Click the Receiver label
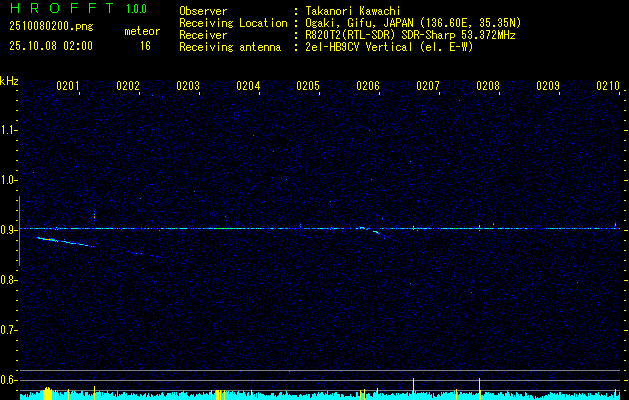Image resolution: width=629 pixels, height=400 pixels. [x=203, y=35]
